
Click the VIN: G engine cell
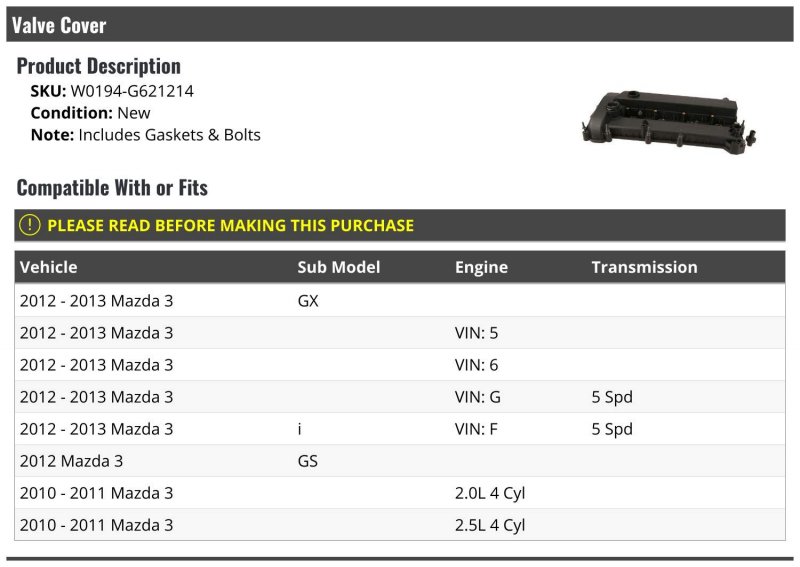coord(478,397)
